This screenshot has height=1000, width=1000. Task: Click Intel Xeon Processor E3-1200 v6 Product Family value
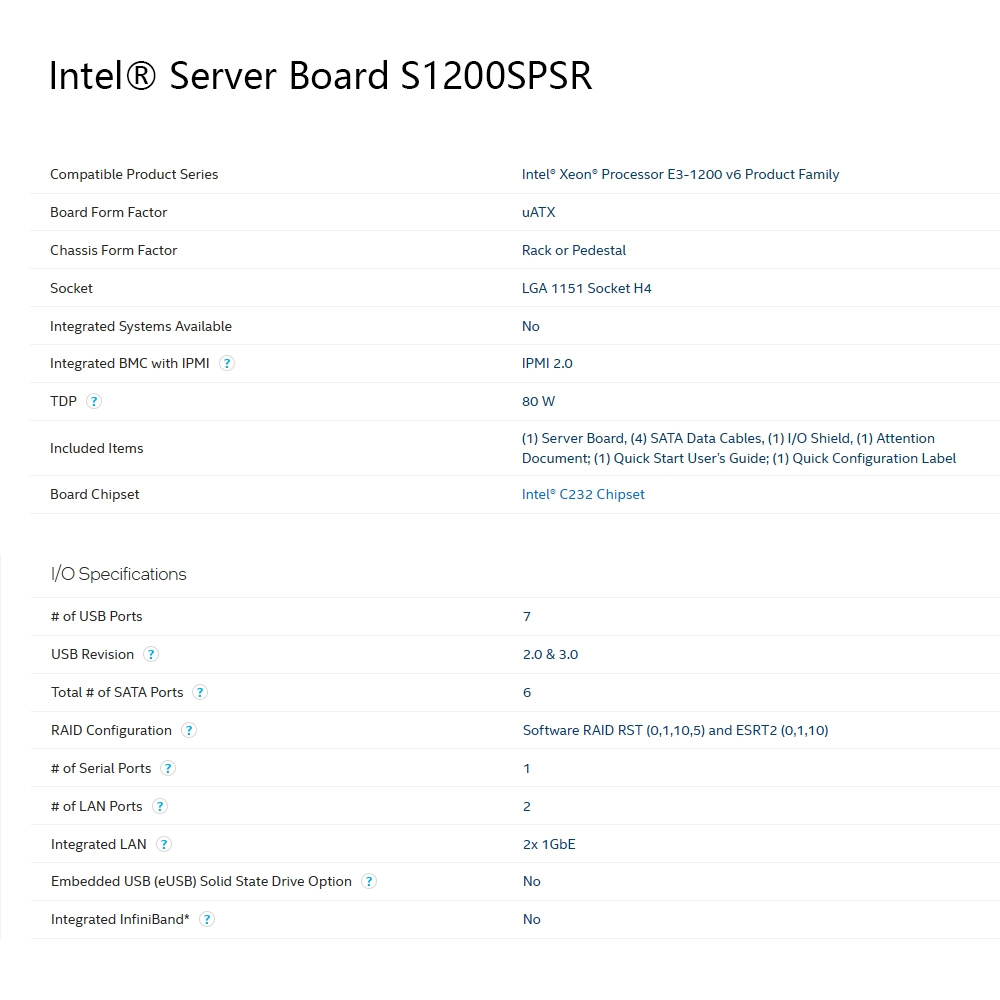[x=680, y=174]
